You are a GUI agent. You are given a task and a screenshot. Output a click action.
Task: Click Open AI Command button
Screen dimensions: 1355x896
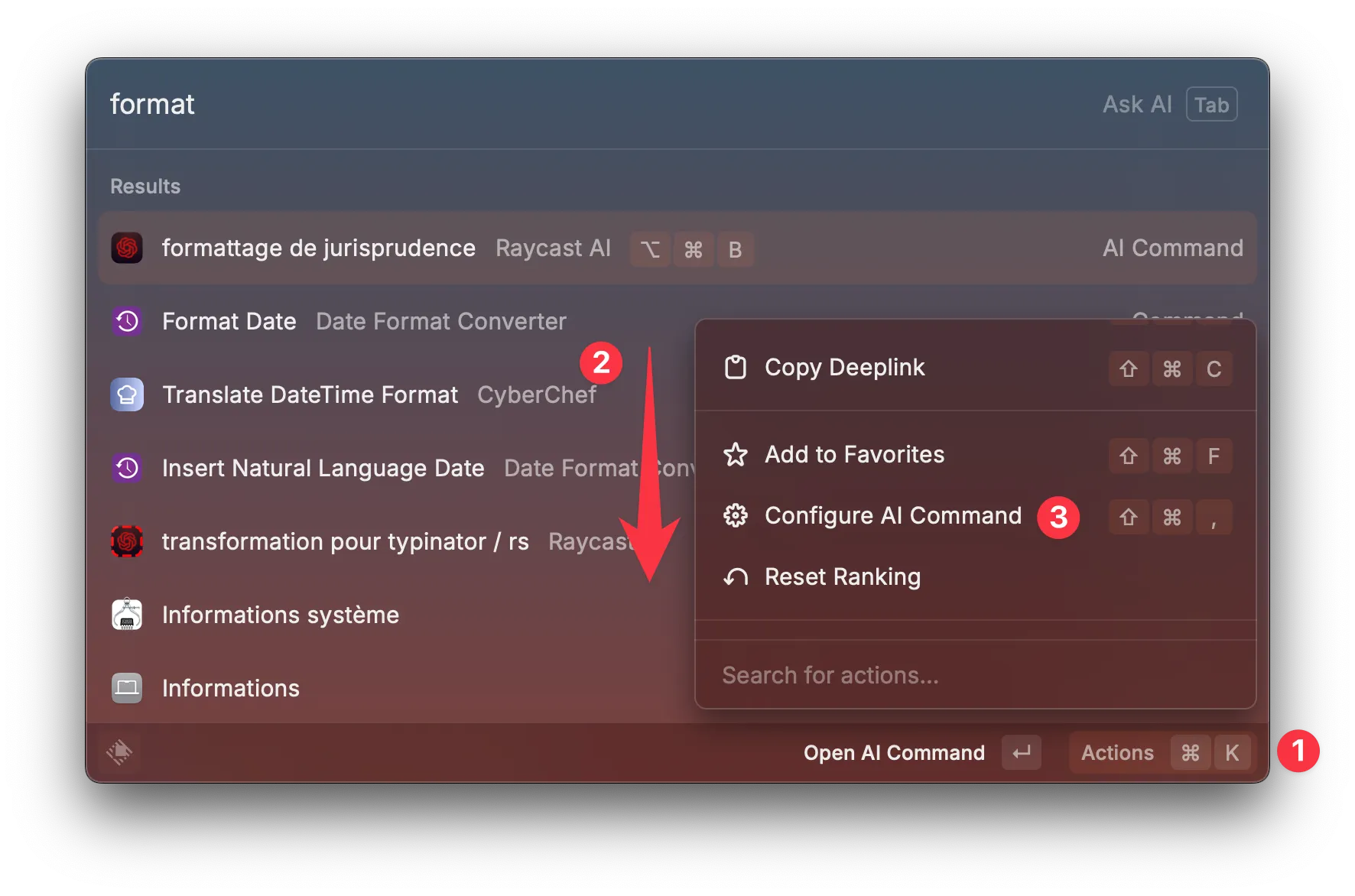[921, 752]
